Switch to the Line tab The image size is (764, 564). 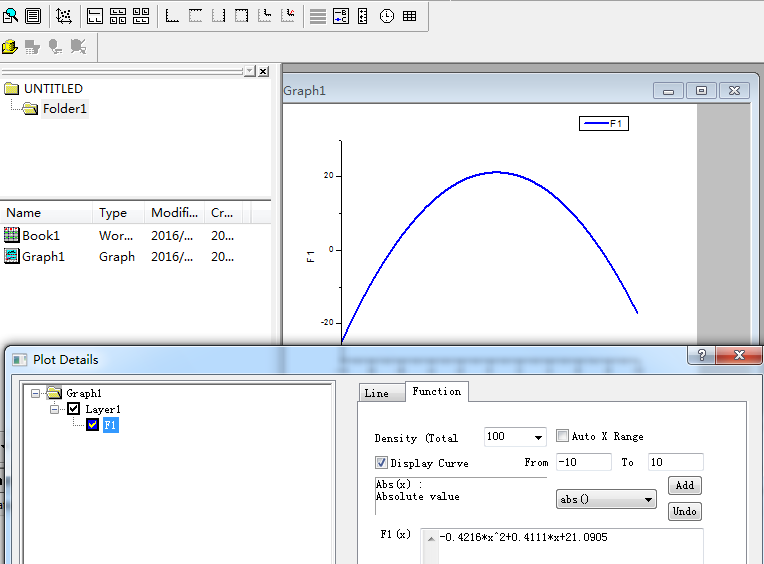(x=377, y=393)
